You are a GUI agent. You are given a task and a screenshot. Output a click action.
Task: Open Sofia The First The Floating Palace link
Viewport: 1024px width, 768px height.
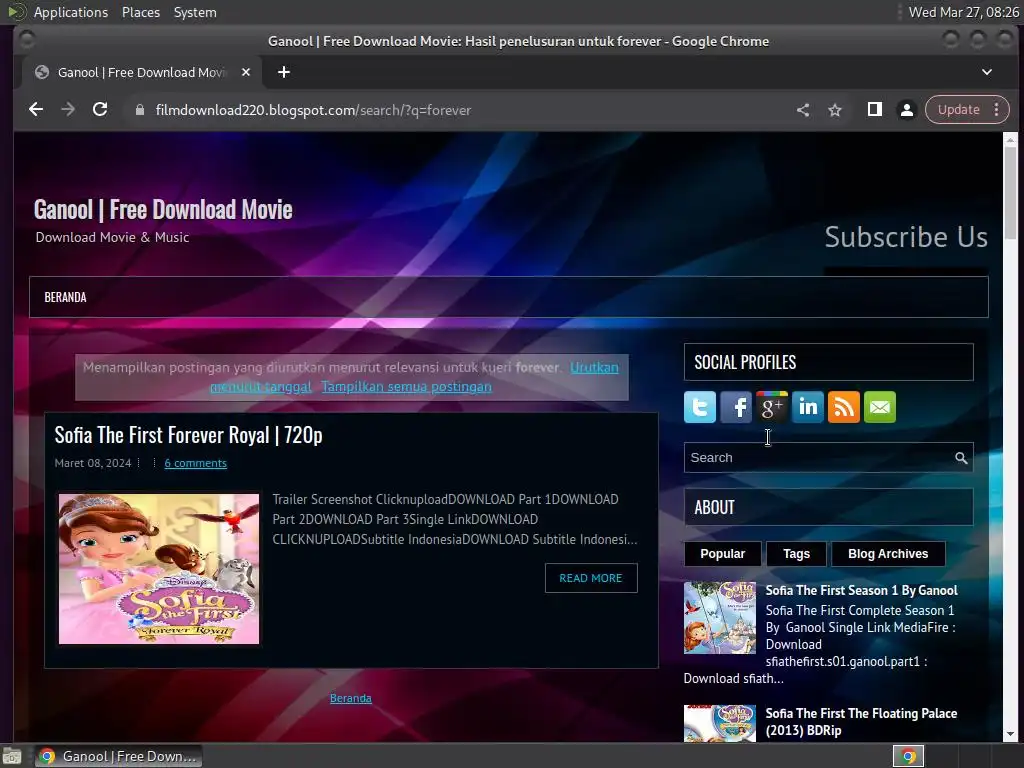point(861,722)
